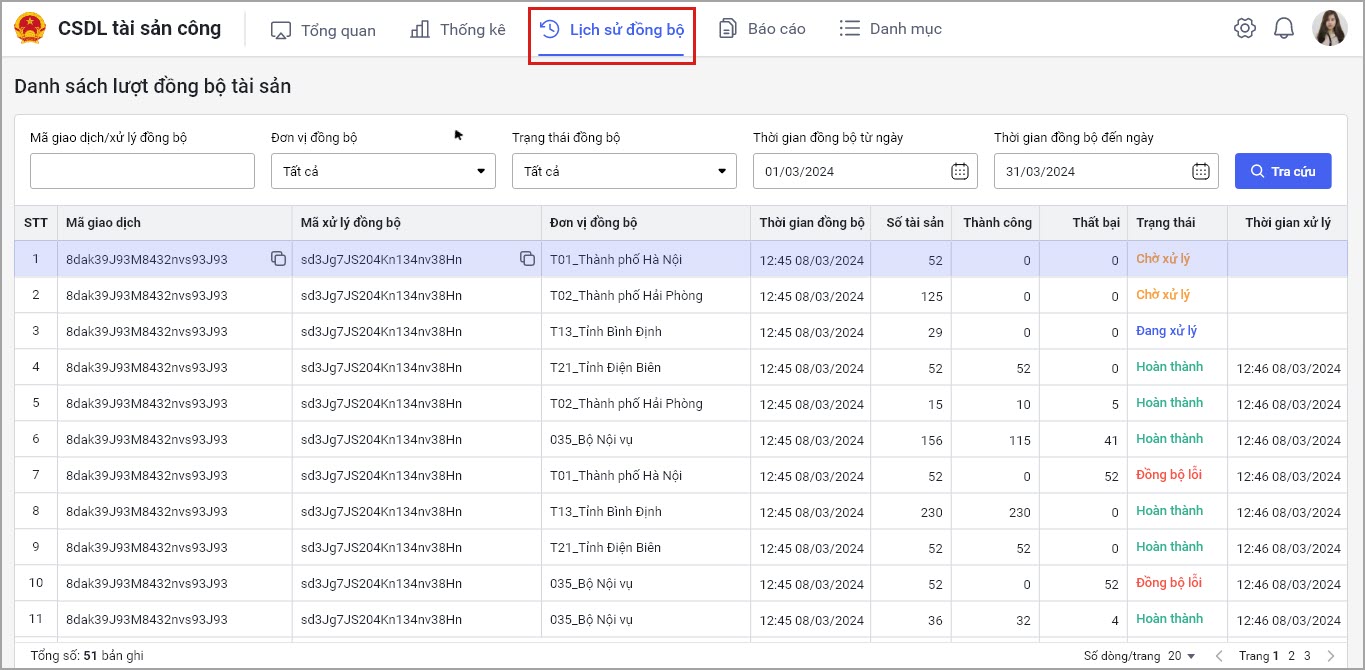Viewport: 1365px width, 670px height.
Task: Open calendar for sync start date
Action: pyautogui.click(x=959, y=171)
